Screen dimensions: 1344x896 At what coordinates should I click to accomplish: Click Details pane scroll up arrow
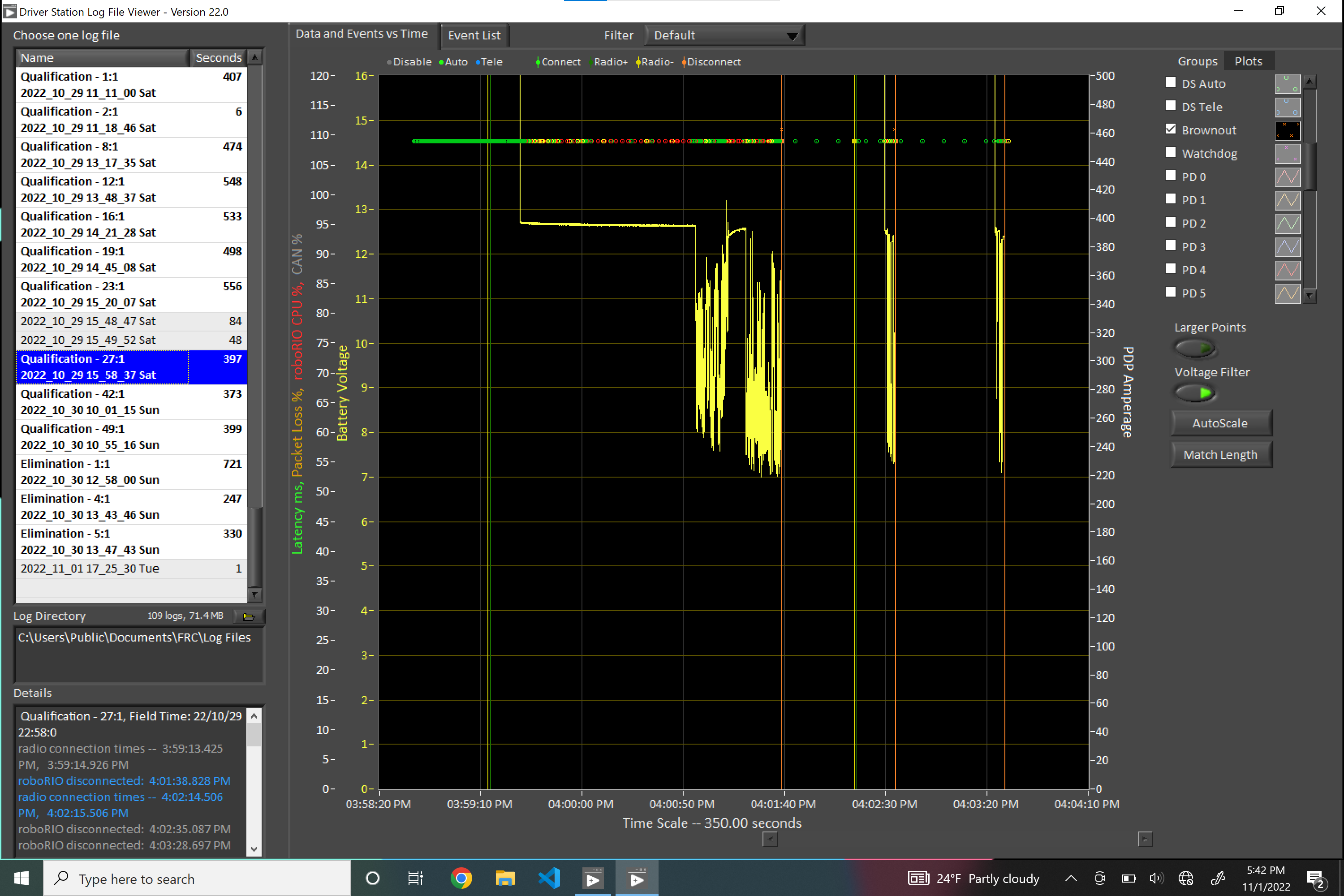pyautogui.click(x=254, y=716)
